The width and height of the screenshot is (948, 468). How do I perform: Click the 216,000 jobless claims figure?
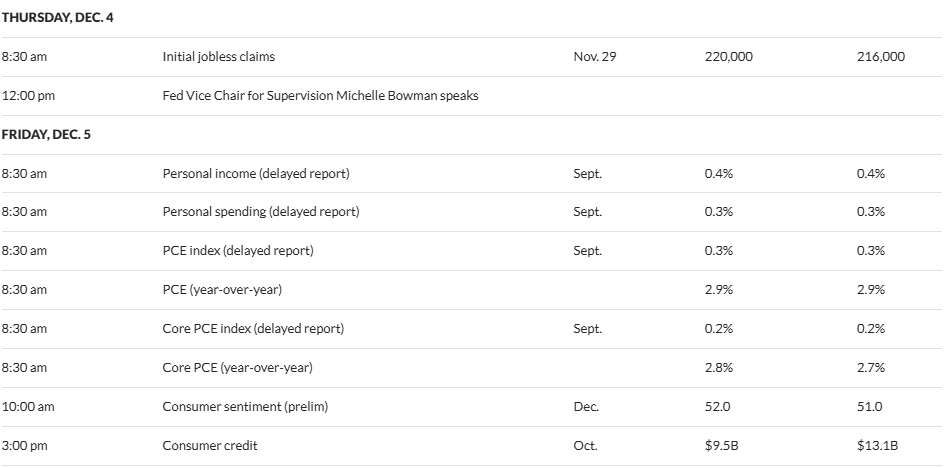click(x=880, y=57)
